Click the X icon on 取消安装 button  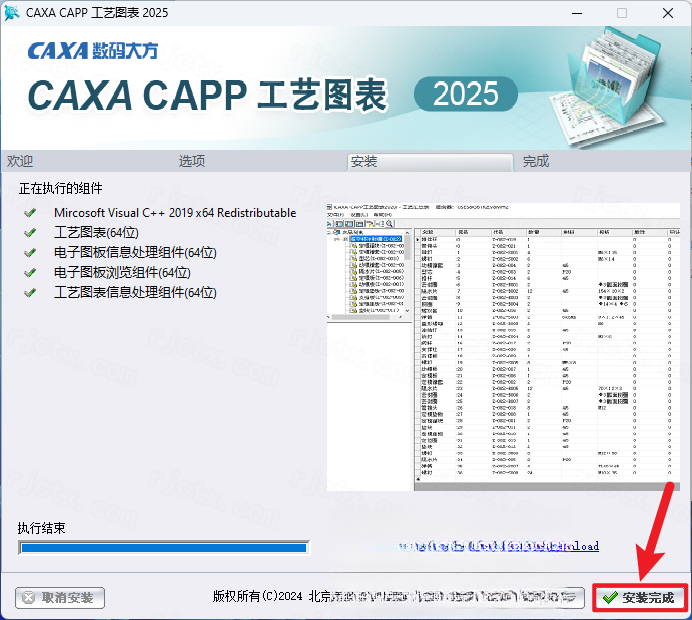(29, 598)
